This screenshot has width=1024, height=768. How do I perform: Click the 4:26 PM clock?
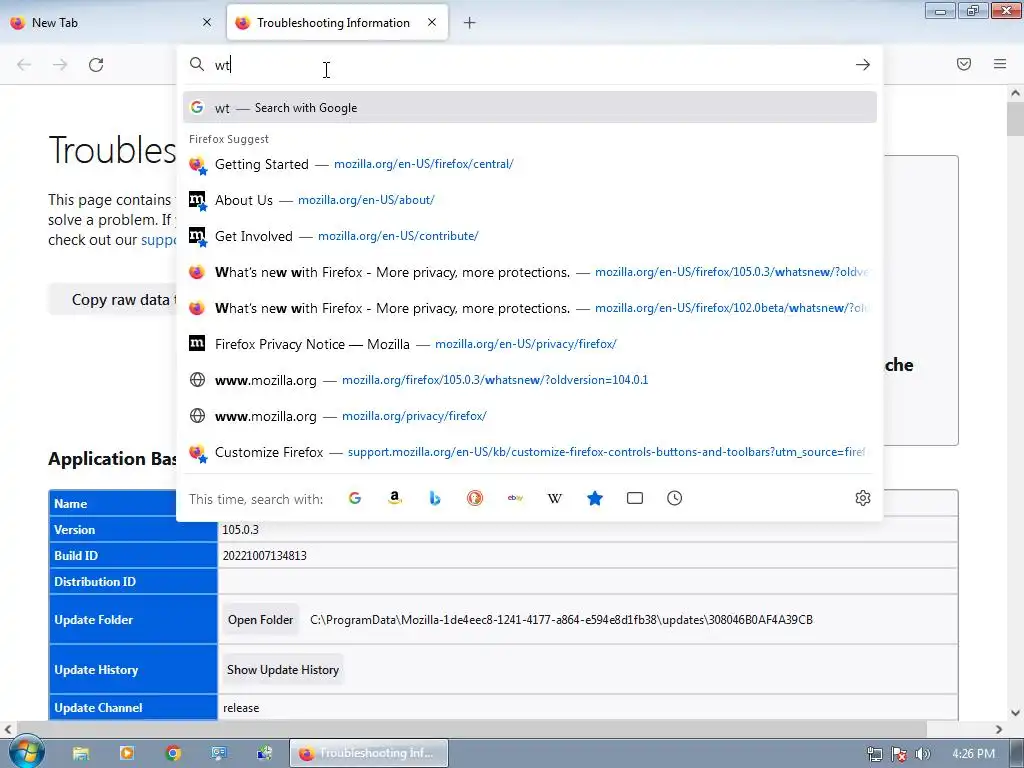pyautogui.click(x=973, y=754)
